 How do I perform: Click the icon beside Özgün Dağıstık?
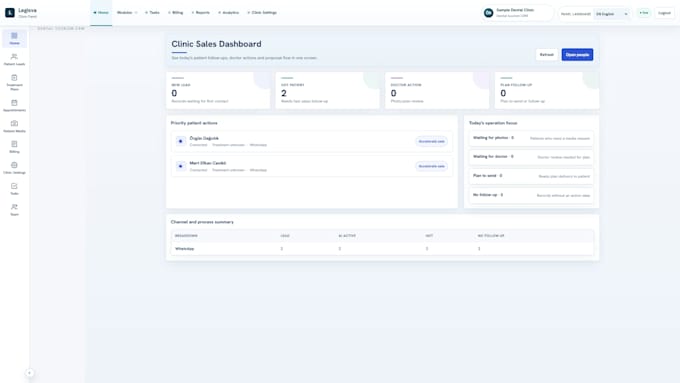pos(181,141)
